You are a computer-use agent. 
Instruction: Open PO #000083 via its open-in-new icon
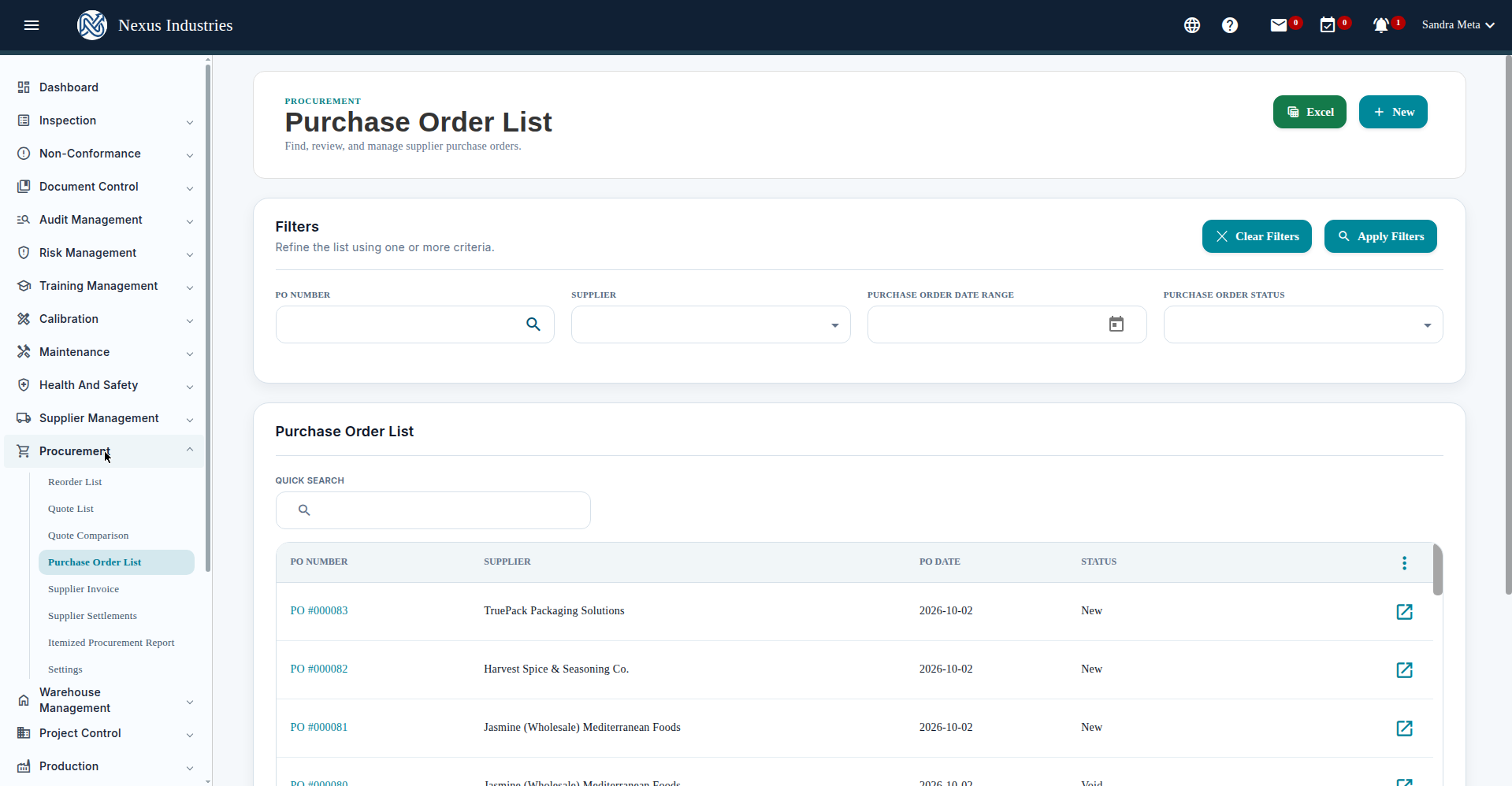tap(1404, 612)
